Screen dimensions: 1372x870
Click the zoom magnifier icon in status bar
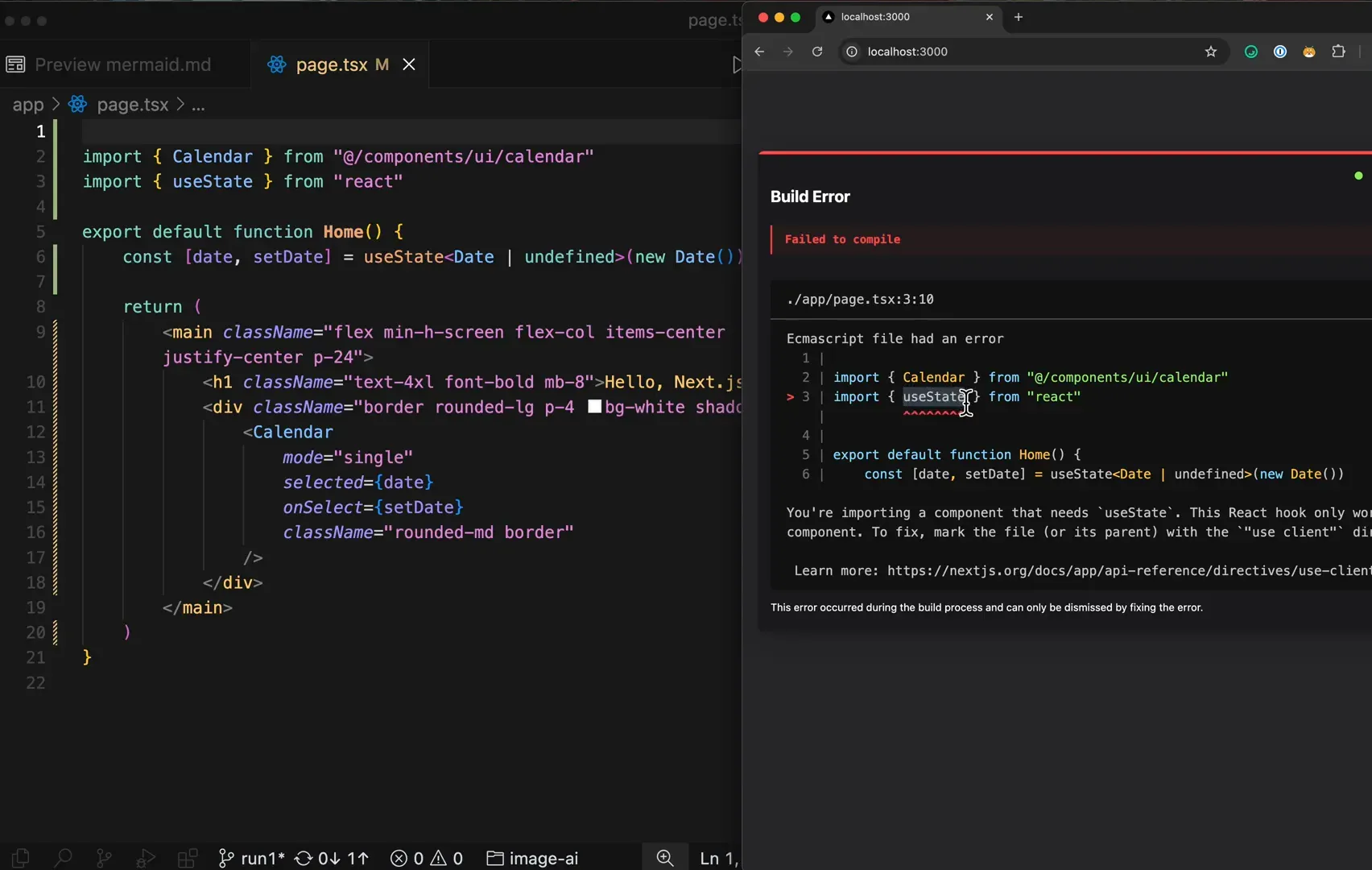pyautogui.click(x=665, y=858)
